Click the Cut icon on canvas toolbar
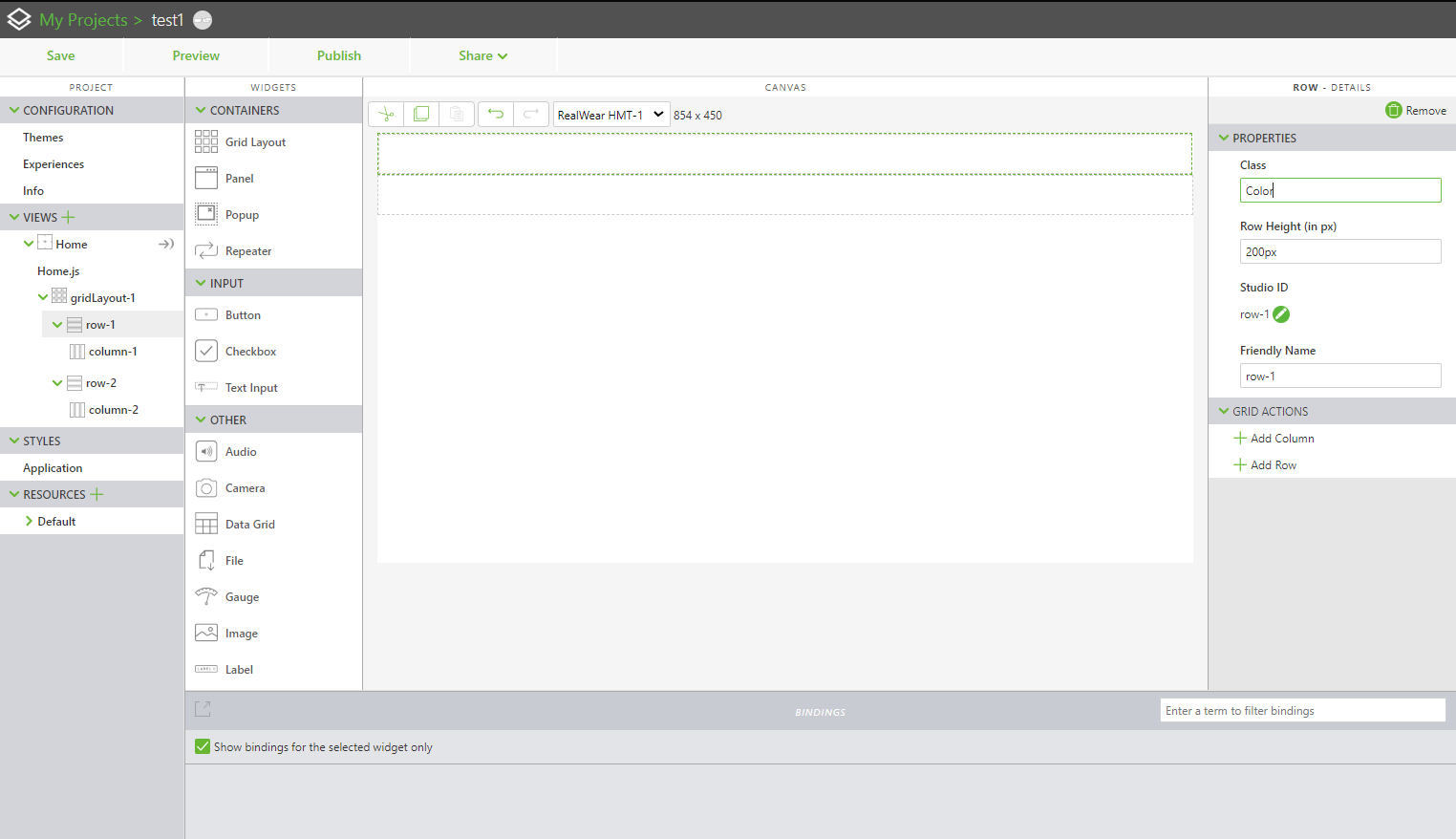1456x839 pixels. (385, 113)
